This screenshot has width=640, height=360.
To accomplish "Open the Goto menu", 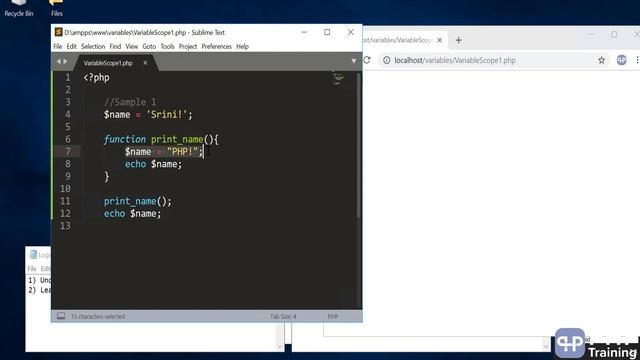I will 149,47.
